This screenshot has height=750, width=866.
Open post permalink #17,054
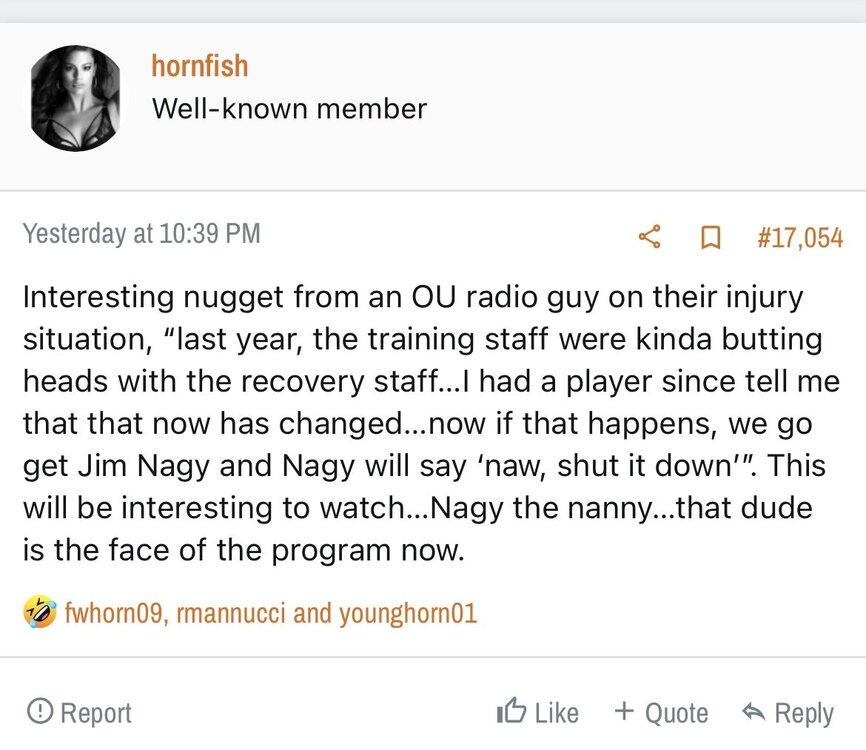[799, 238]
